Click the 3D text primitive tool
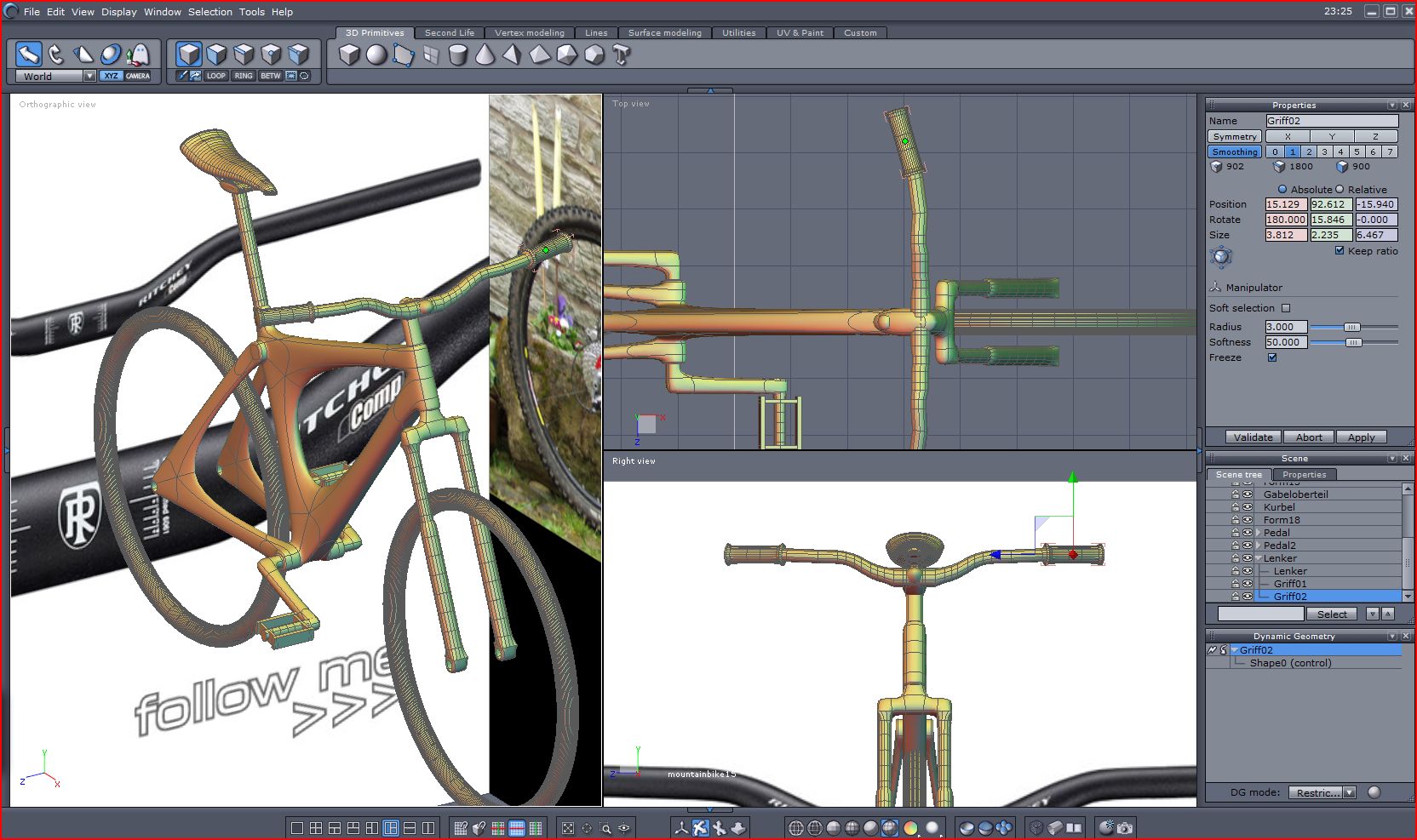Viewport: 1417px width, 840px height. pos(622,55)
